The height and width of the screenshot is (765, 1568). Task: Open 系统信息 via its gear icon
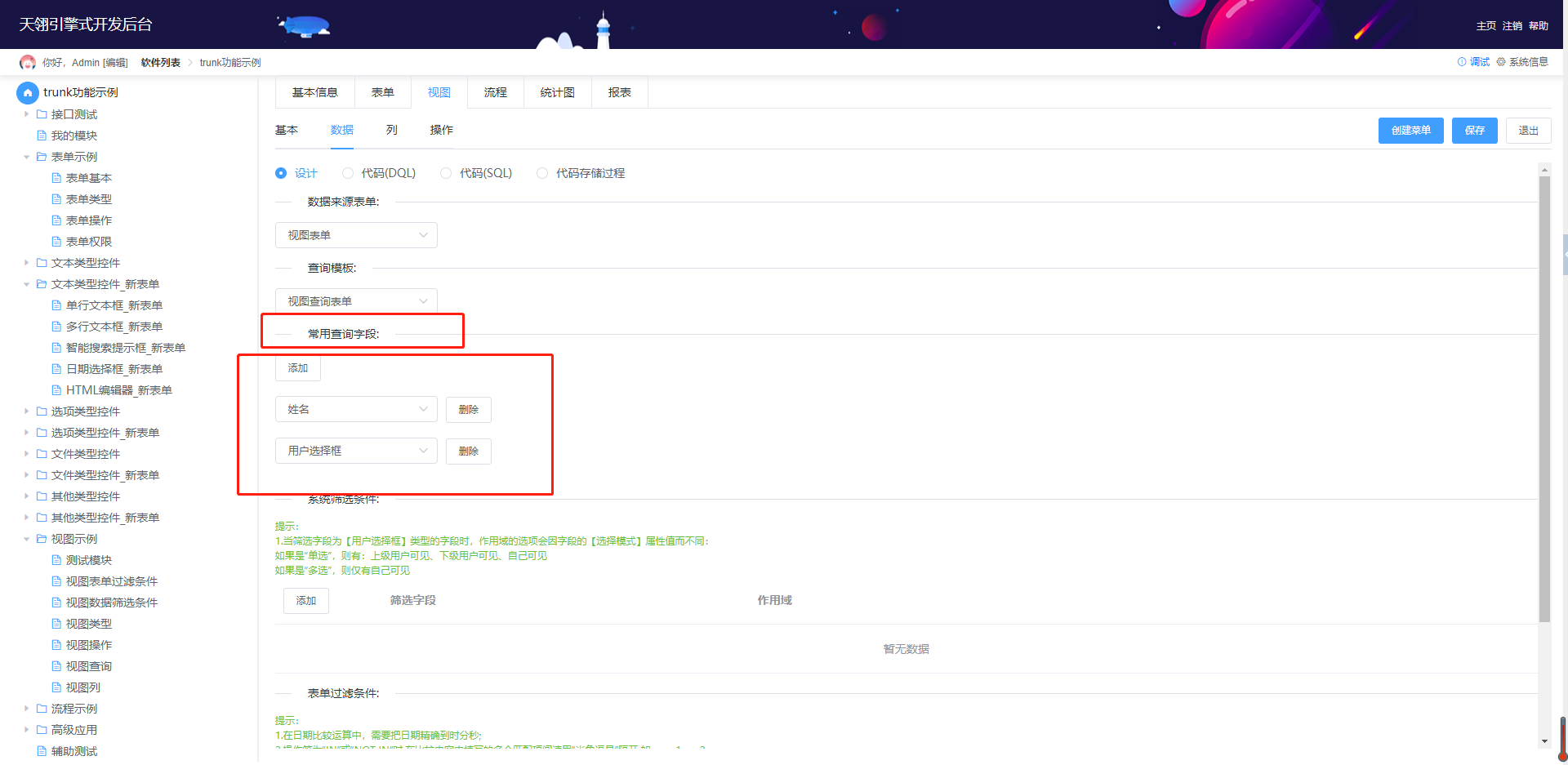point(1501,62)
